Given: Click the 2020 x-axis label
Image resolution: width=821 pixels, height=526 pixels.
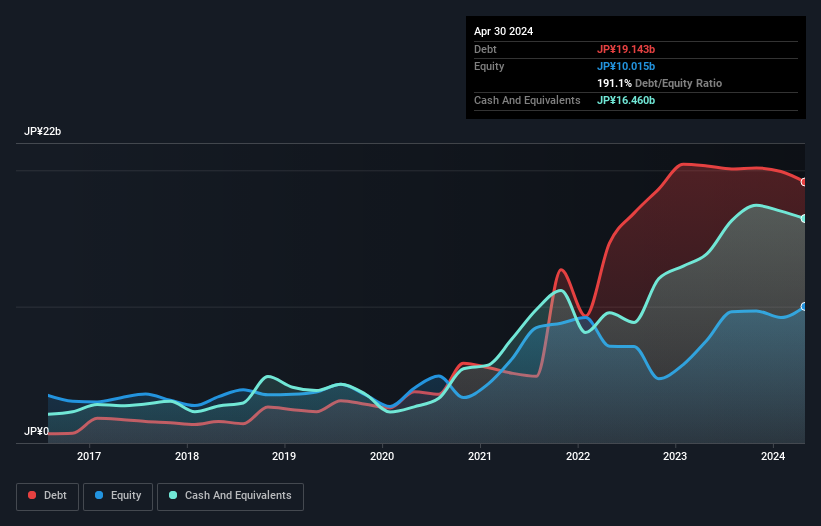Looking at the screenshot, I should pyautogui.click(x=382, y=456).
